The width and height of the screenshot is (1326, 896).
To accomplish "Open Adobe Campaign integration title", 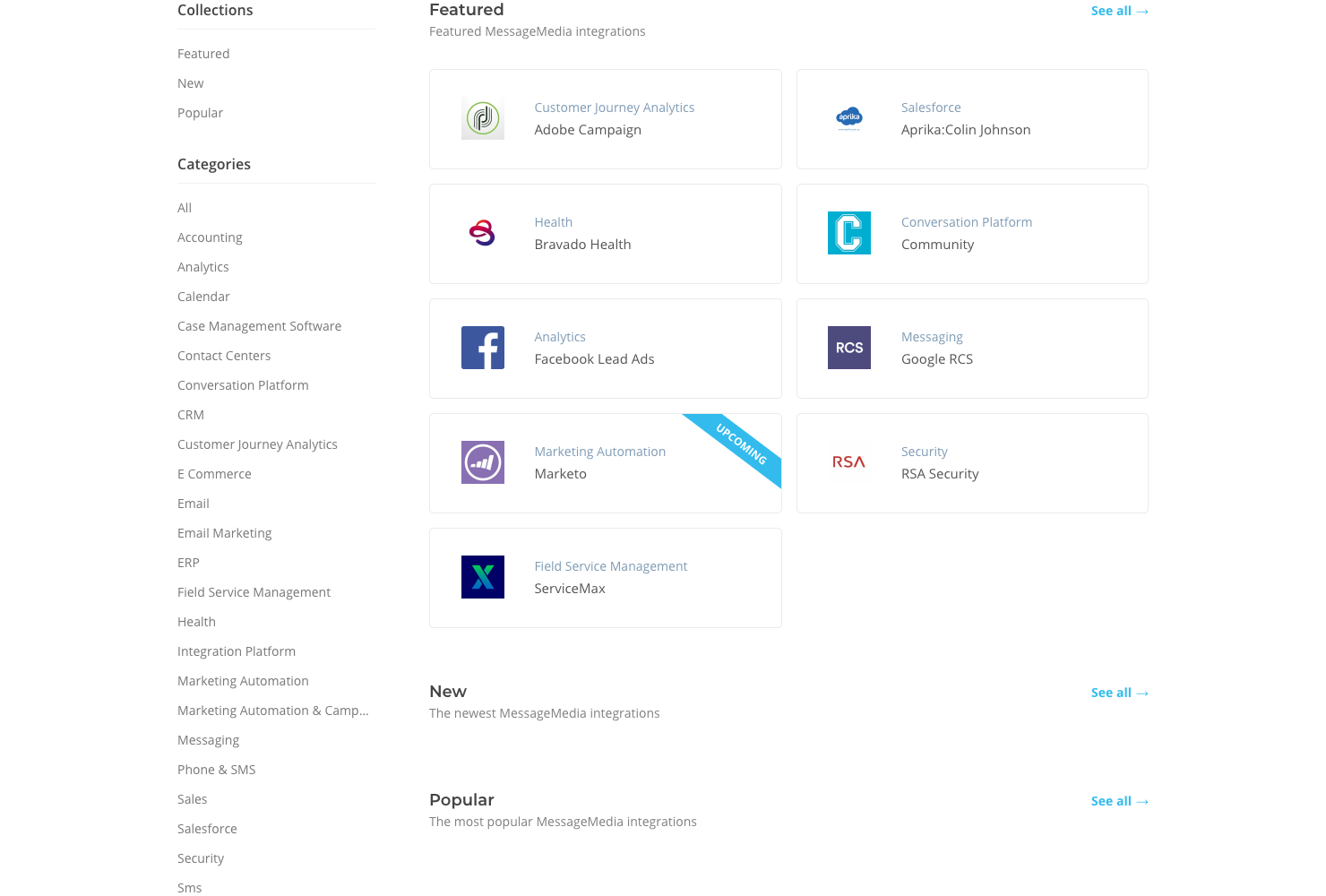I will point(588,130).
